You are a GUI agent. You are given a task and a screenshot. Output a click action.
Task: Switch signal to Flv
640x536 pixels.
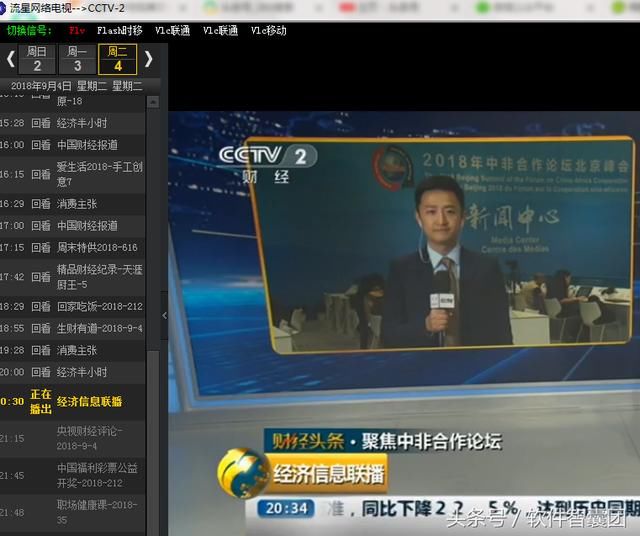tap(77, 31)
